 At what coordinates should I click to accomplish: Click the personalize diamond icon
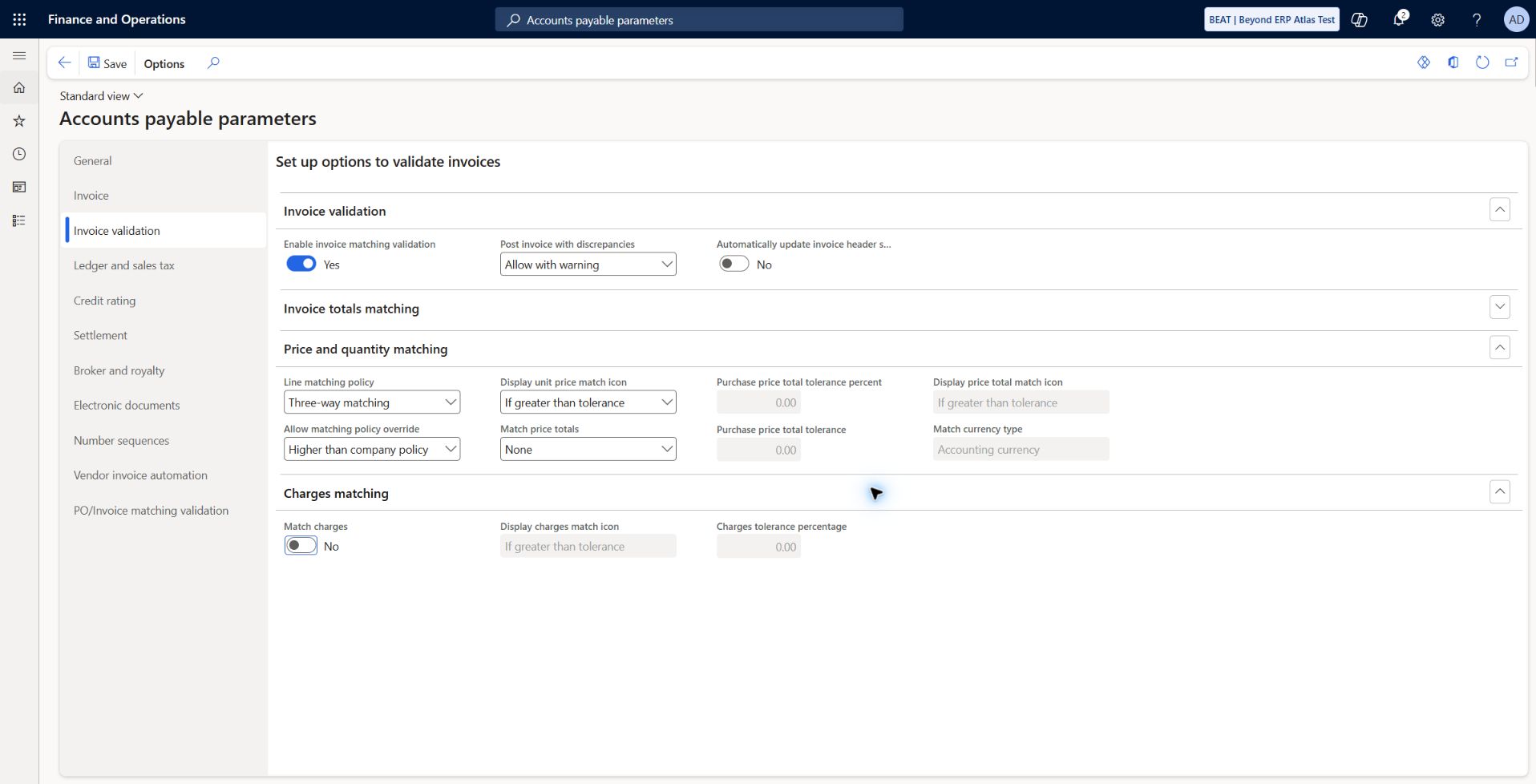coord(1424,63)
